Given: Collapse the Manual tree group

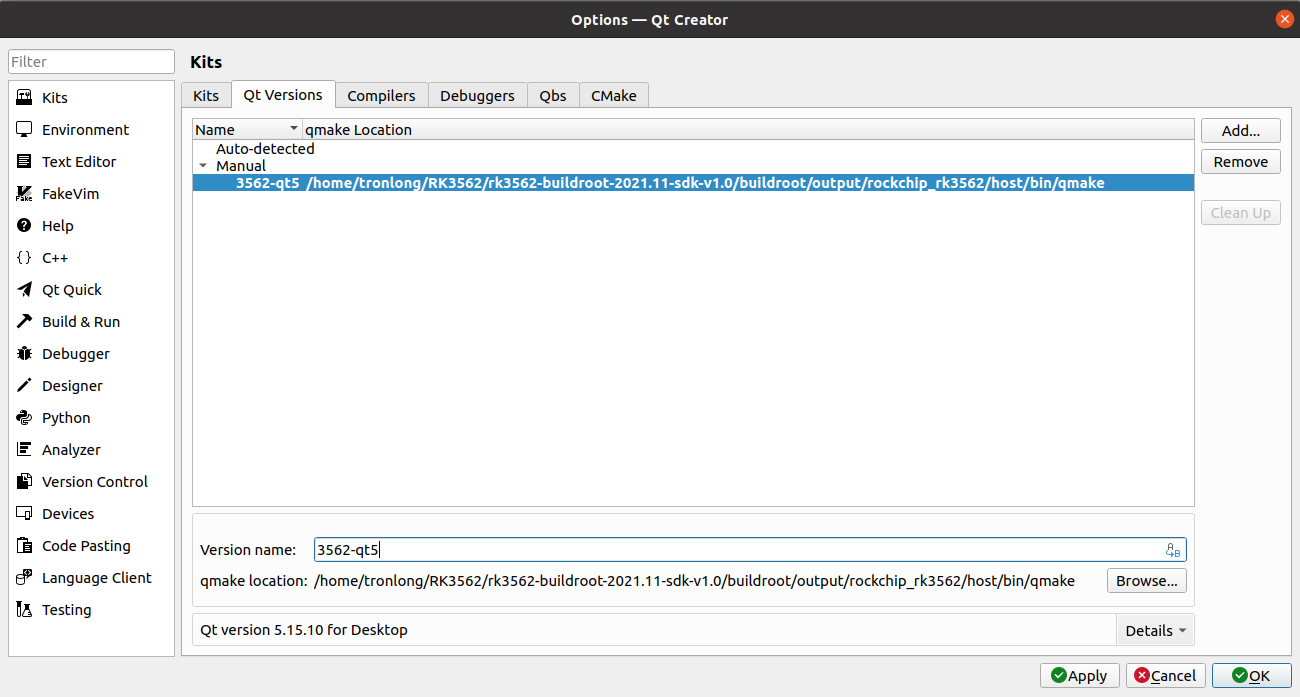Looking at the screenshot, I should [x=203, y=166].
